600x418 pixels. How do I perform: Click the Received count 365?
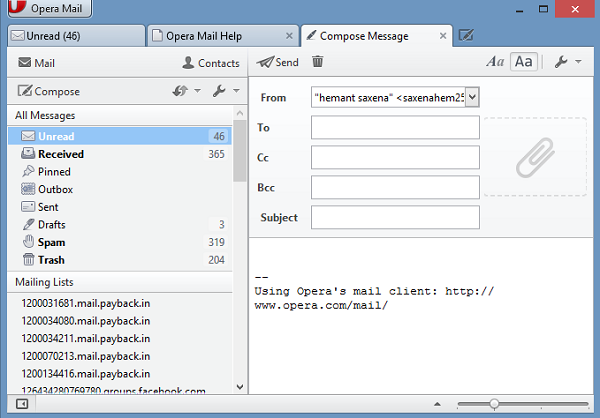216,154
